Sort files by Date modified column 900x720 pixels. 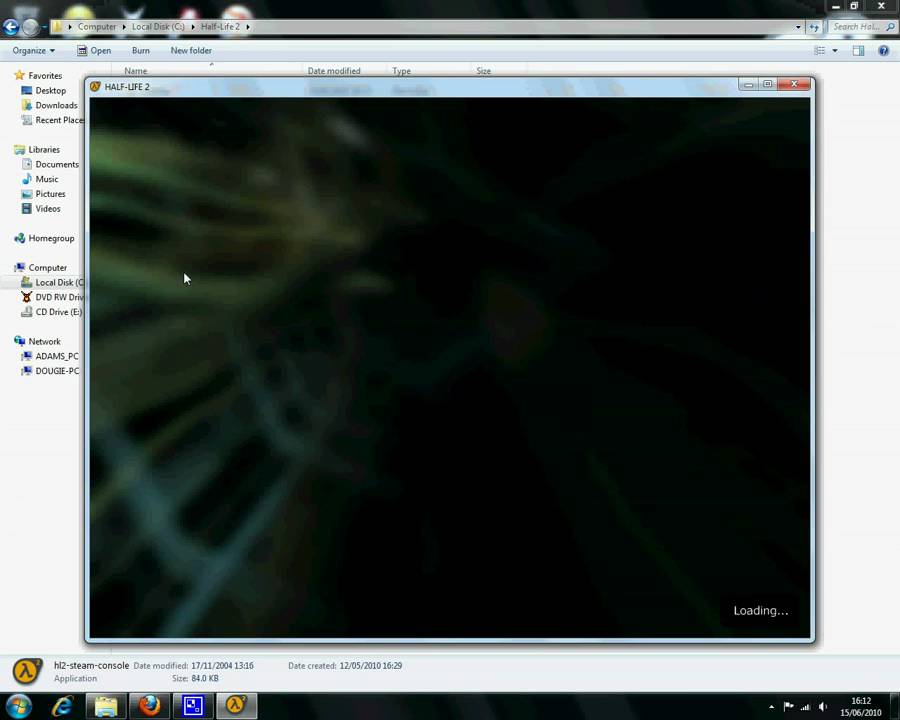coord(334,71)
